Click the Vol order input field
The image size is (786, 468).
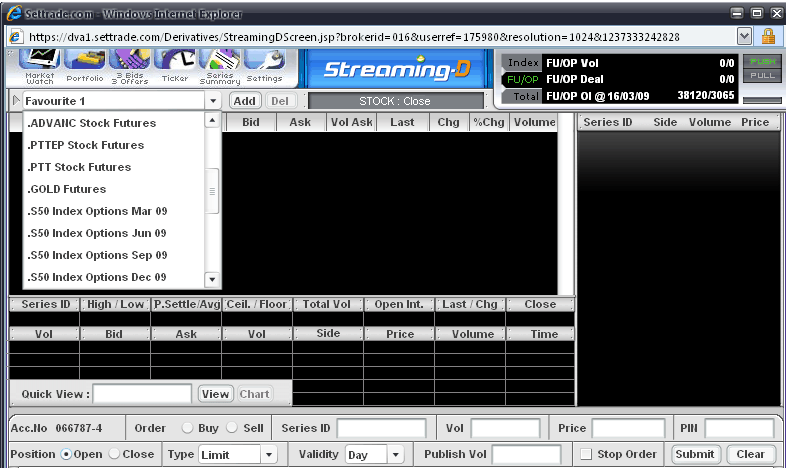[x=505, y=428]
